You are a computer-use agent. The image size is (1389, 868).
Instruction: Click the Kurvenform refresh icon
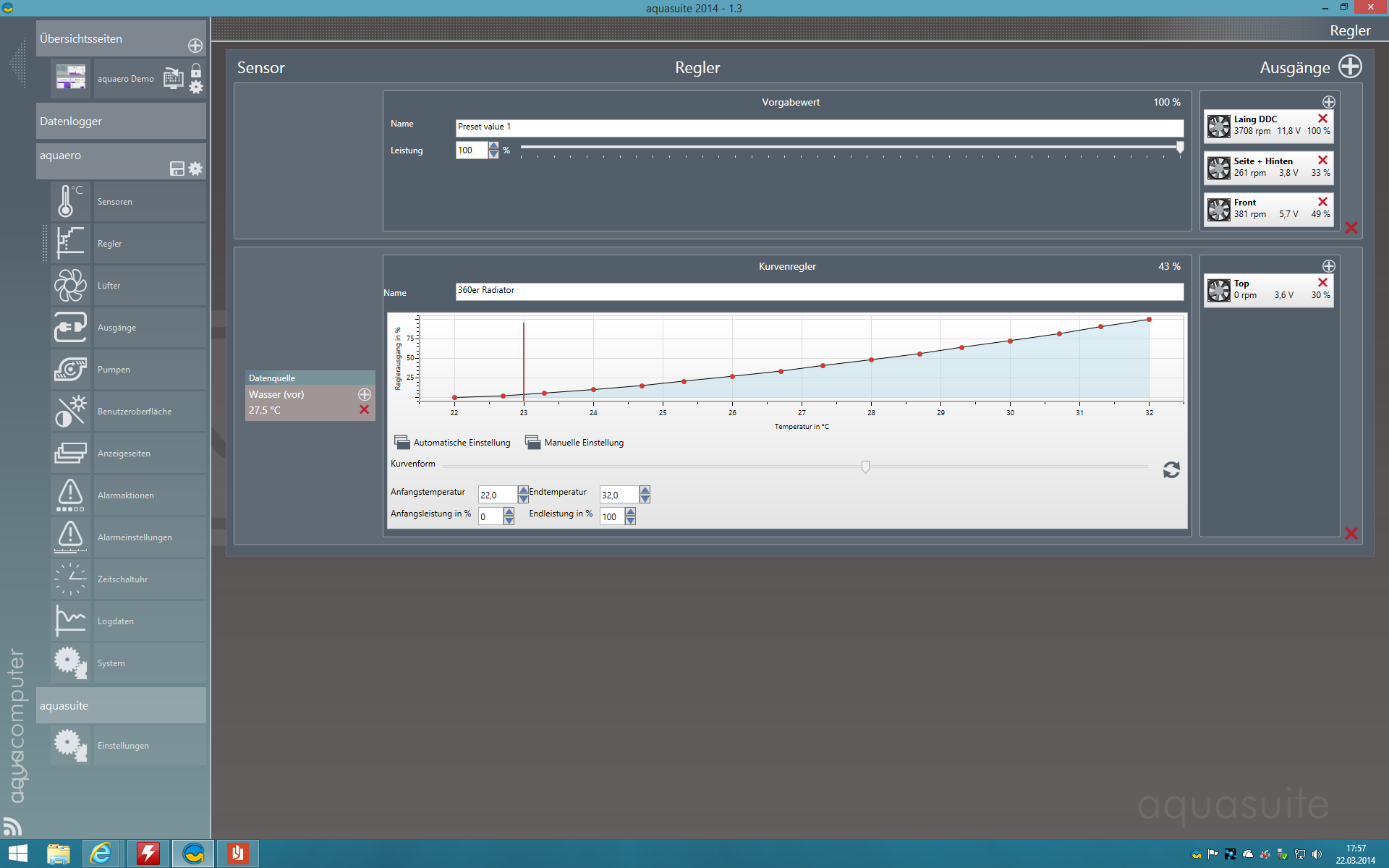coord(1171,470)
